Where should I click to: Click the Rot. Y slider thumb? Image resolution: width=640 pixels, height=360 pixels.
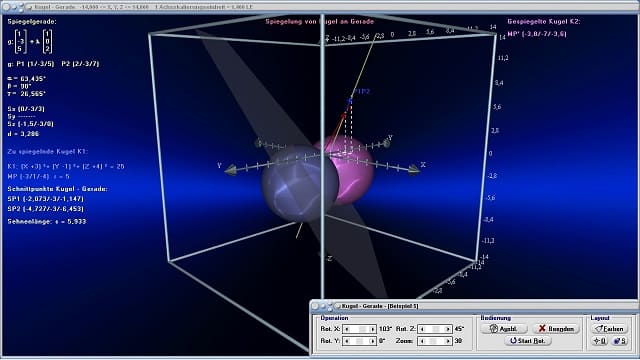(359, 341)
